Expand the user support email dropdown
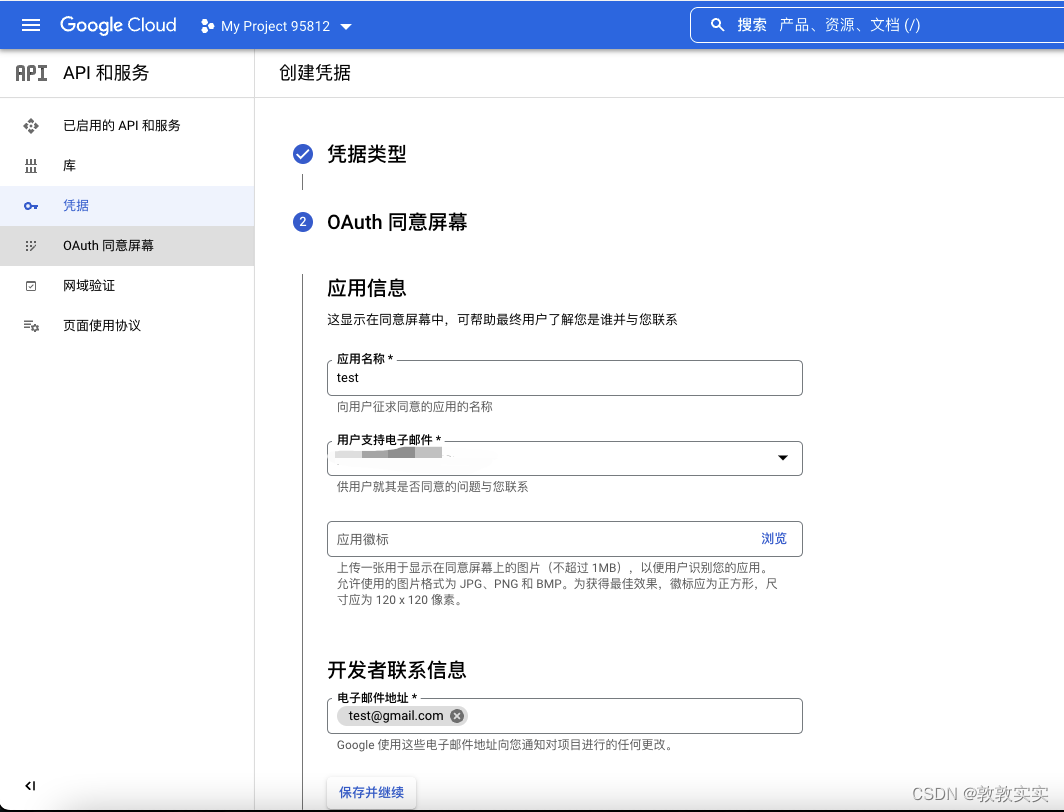The image size is (1064, 812). point(782,458)
